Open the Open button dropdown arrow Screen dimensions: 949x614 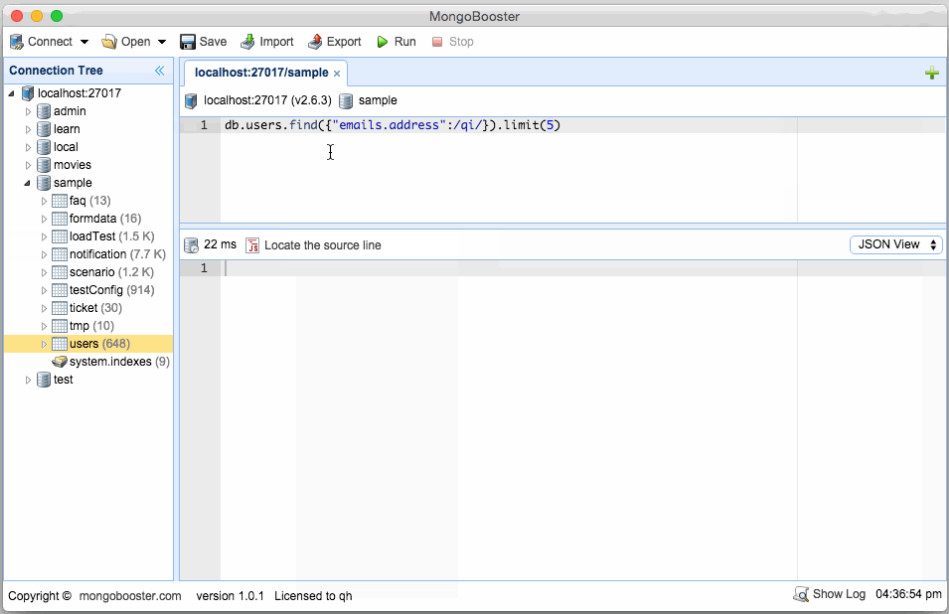(162, 42)
